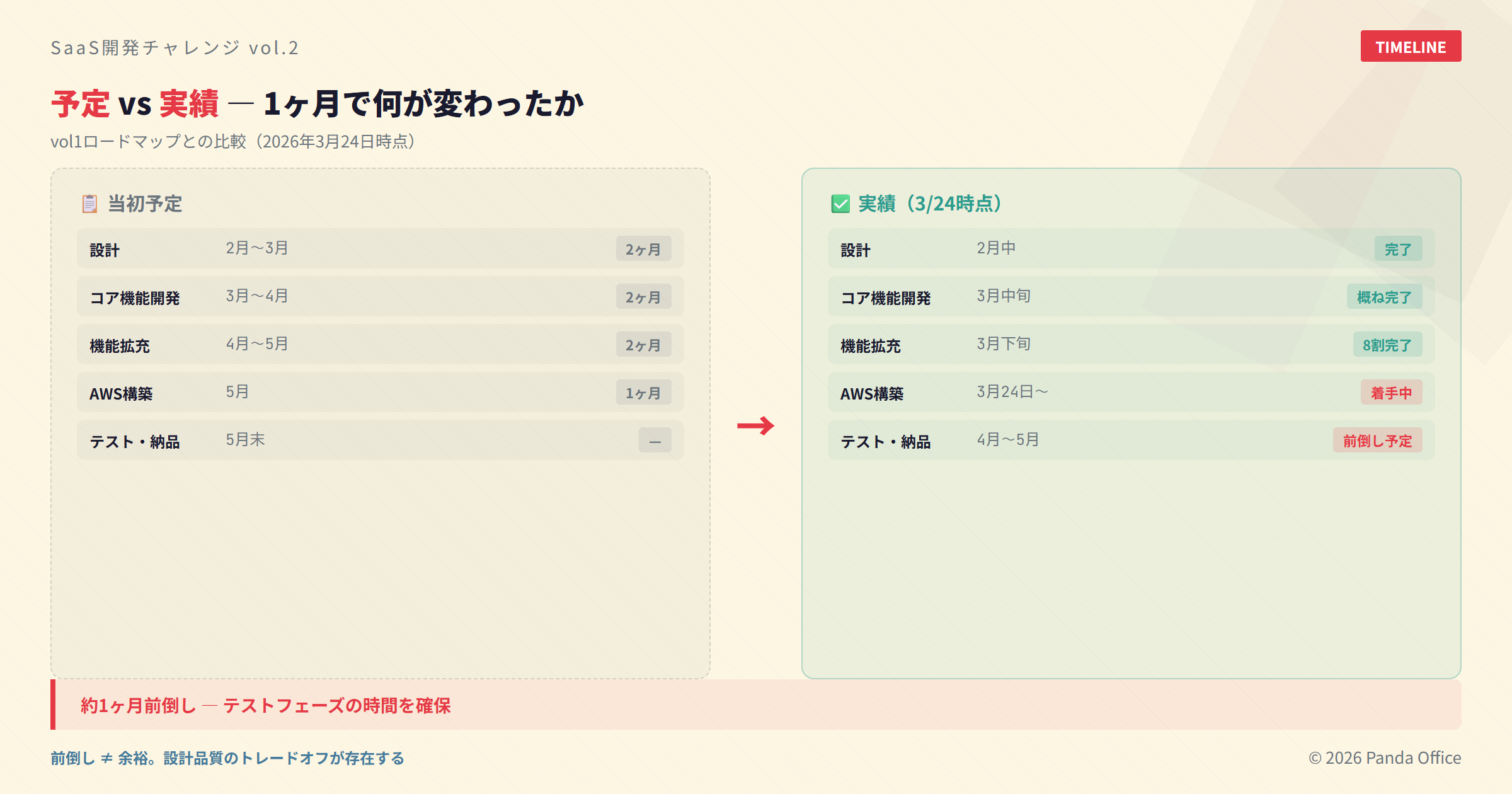This screenshot has height=794, width=1512.
Task: Click the © 2026 Panda Office footer text
Action: [1385, 758]
